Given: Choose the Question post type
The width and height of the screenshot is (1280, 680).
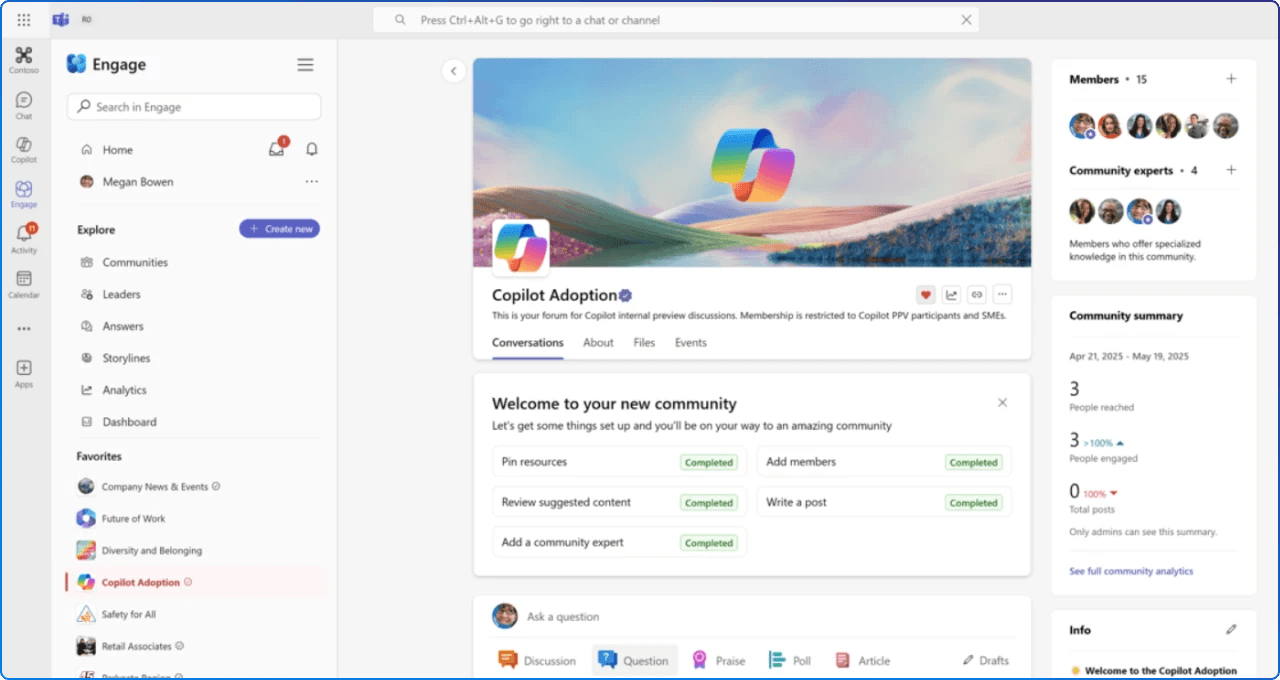Looking at the screenshot, I should (634, 660).
